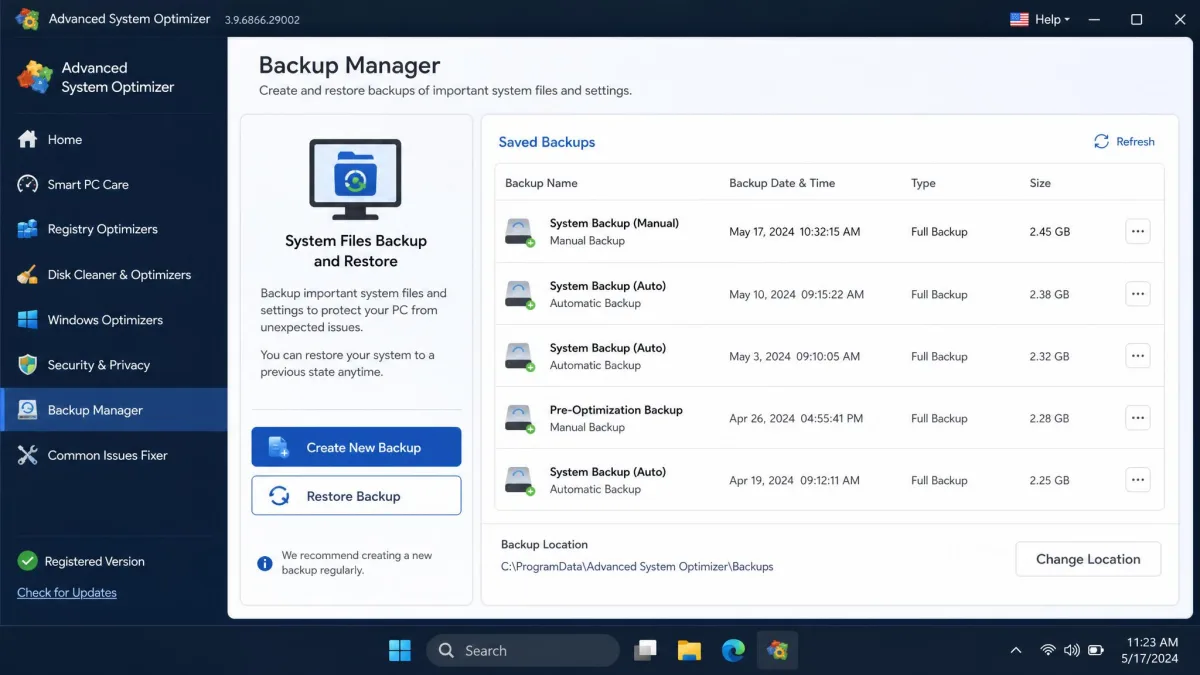Viewport: 1200px width, 675px height.
Task: Sort by the Backup Name column header
Action: 541,183
